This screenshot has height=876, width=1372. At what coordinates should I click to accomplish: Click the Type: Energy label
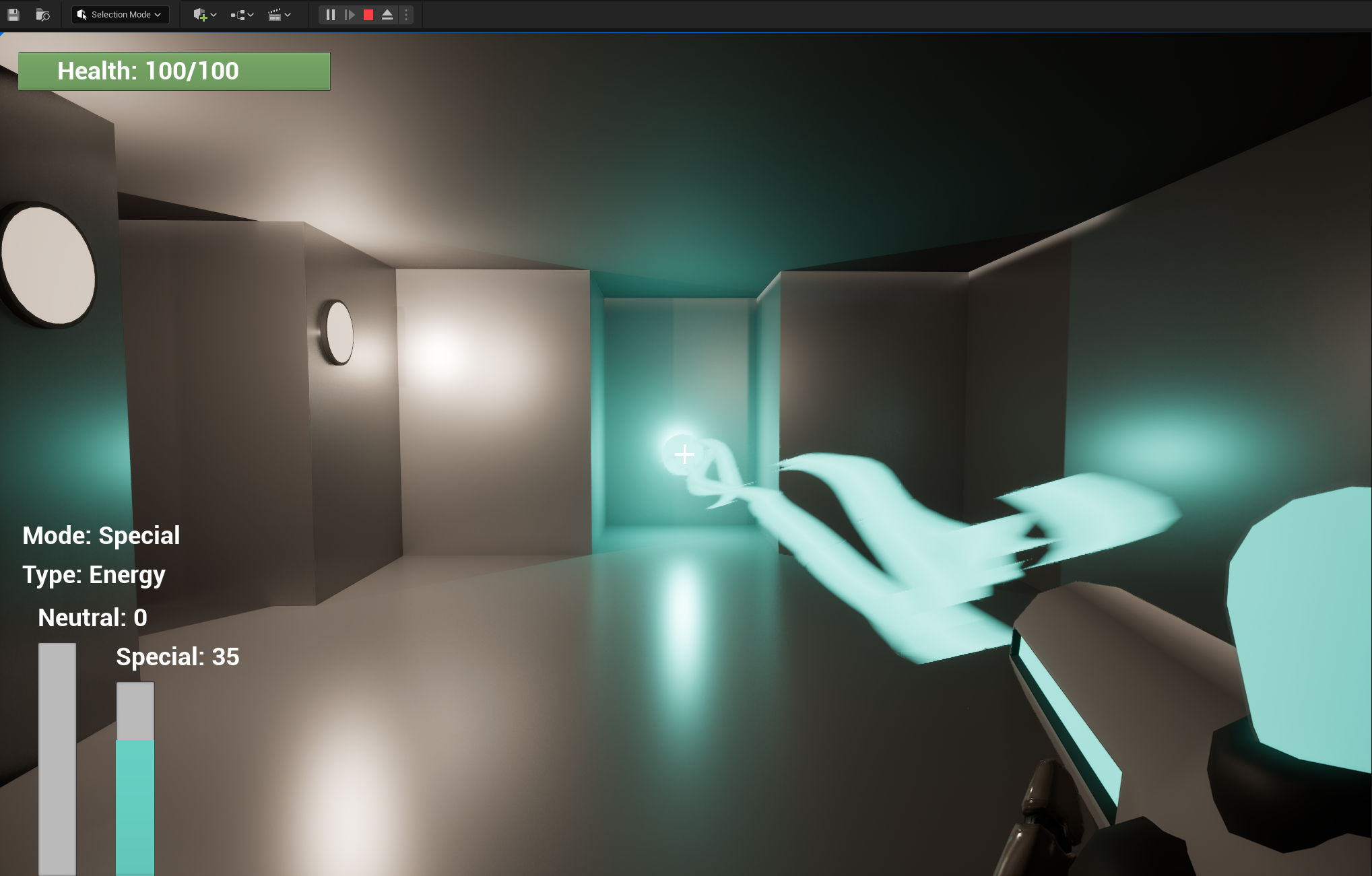coord(94,575)
